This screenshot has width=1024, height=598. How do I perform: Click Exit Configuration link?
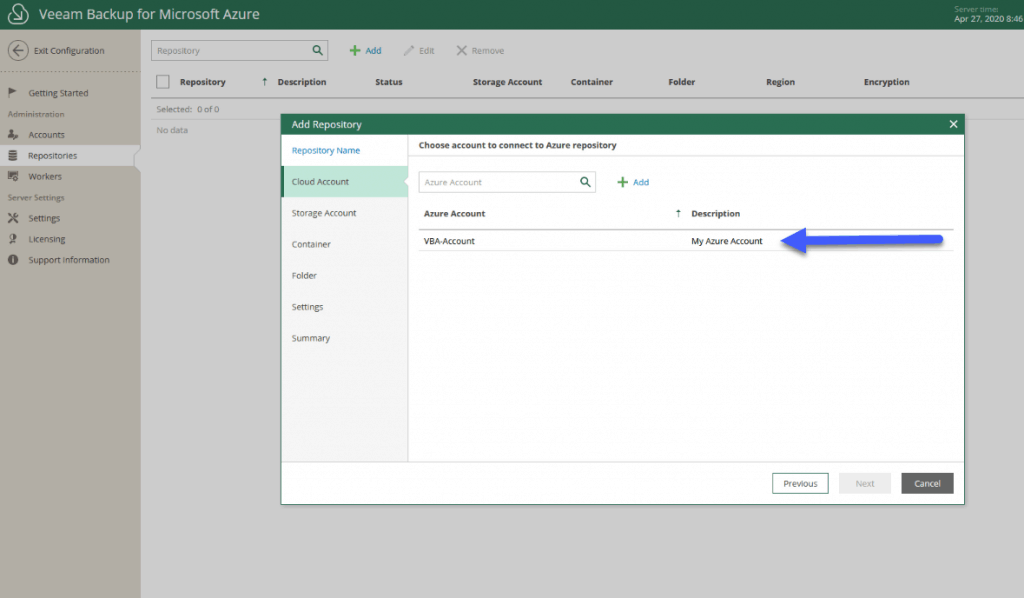click(x=69, y=50)
